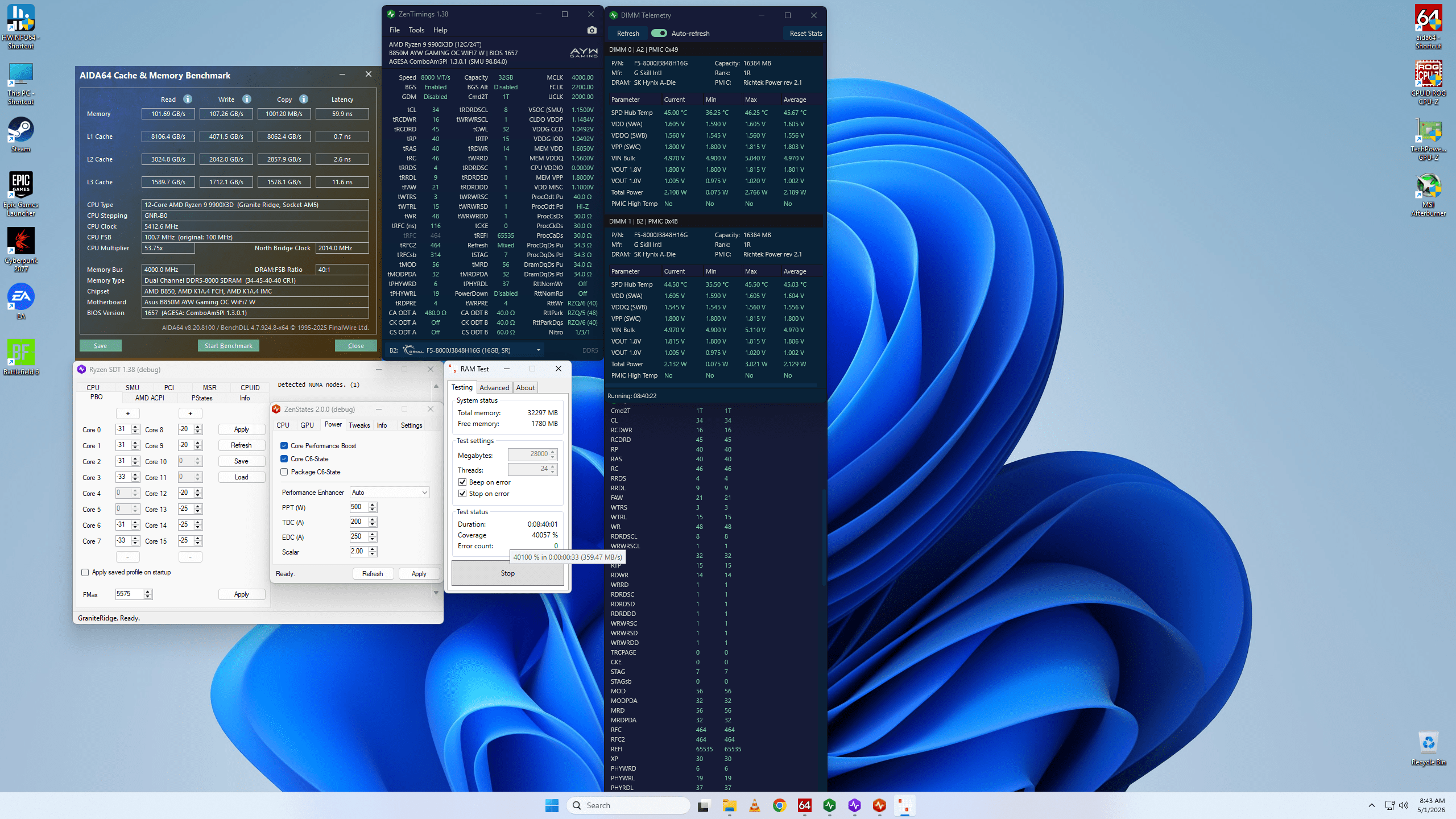Show hidden system tray icons chevron

click(x=1371, y=805)
